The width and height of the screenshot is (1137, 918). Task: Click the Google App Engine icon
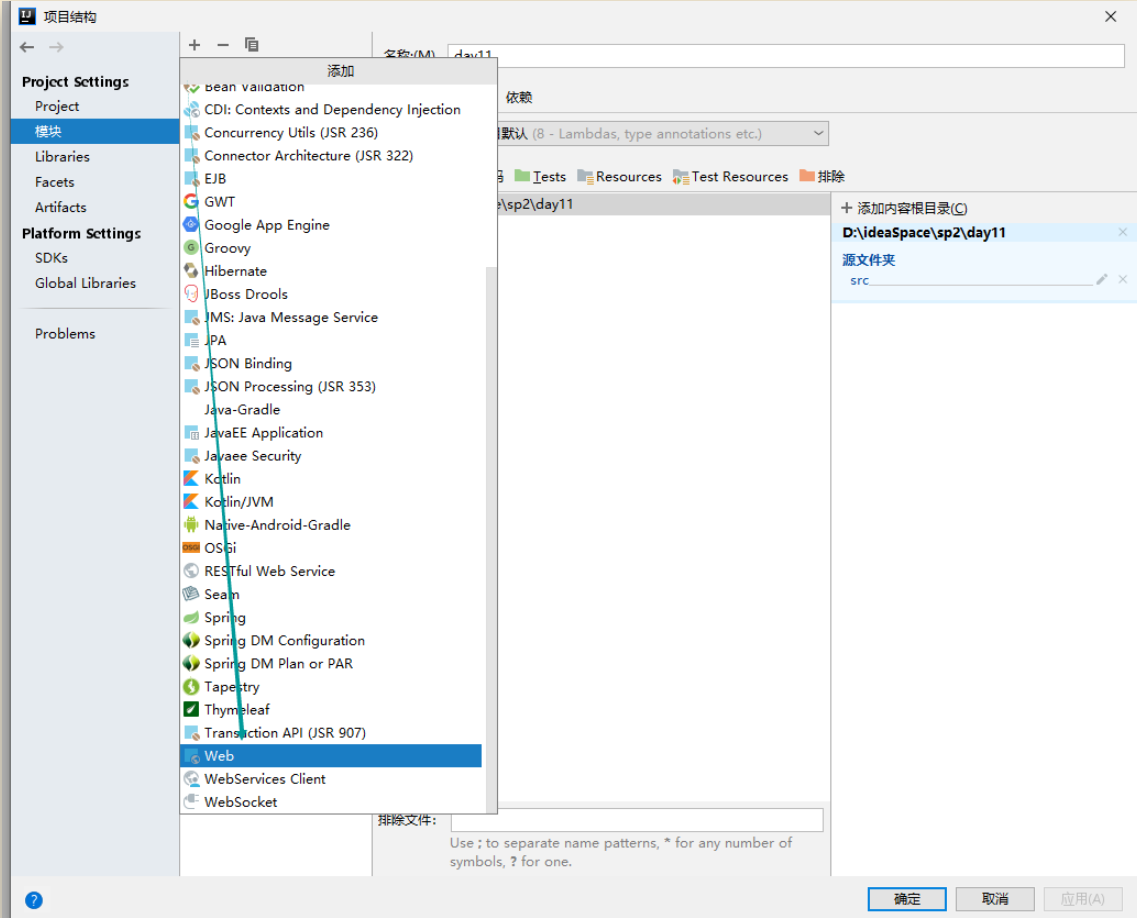pyautogui.click(x=191, y=225)
